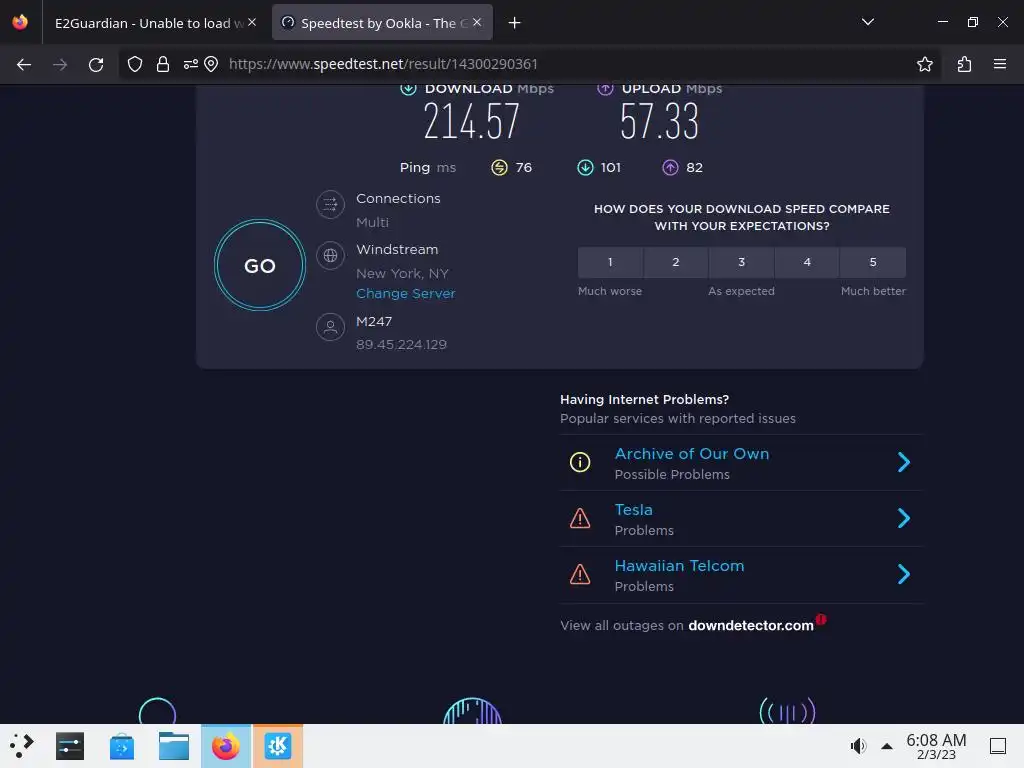
Task: Click the 214.57 download speed value
Action: 471,121
